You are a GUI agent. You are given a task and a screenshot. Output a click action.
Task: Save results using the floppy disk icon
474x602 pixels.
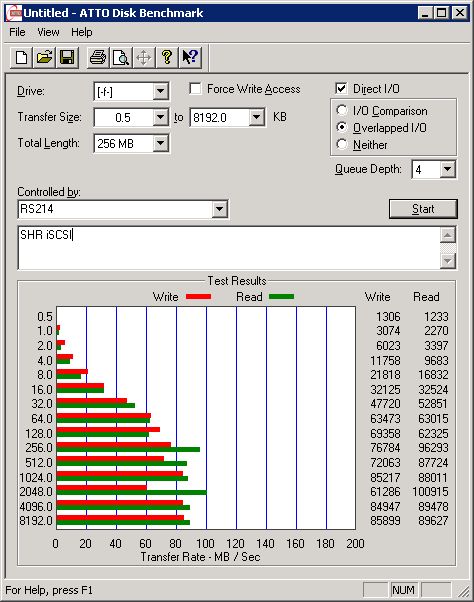tap(68, 58)
